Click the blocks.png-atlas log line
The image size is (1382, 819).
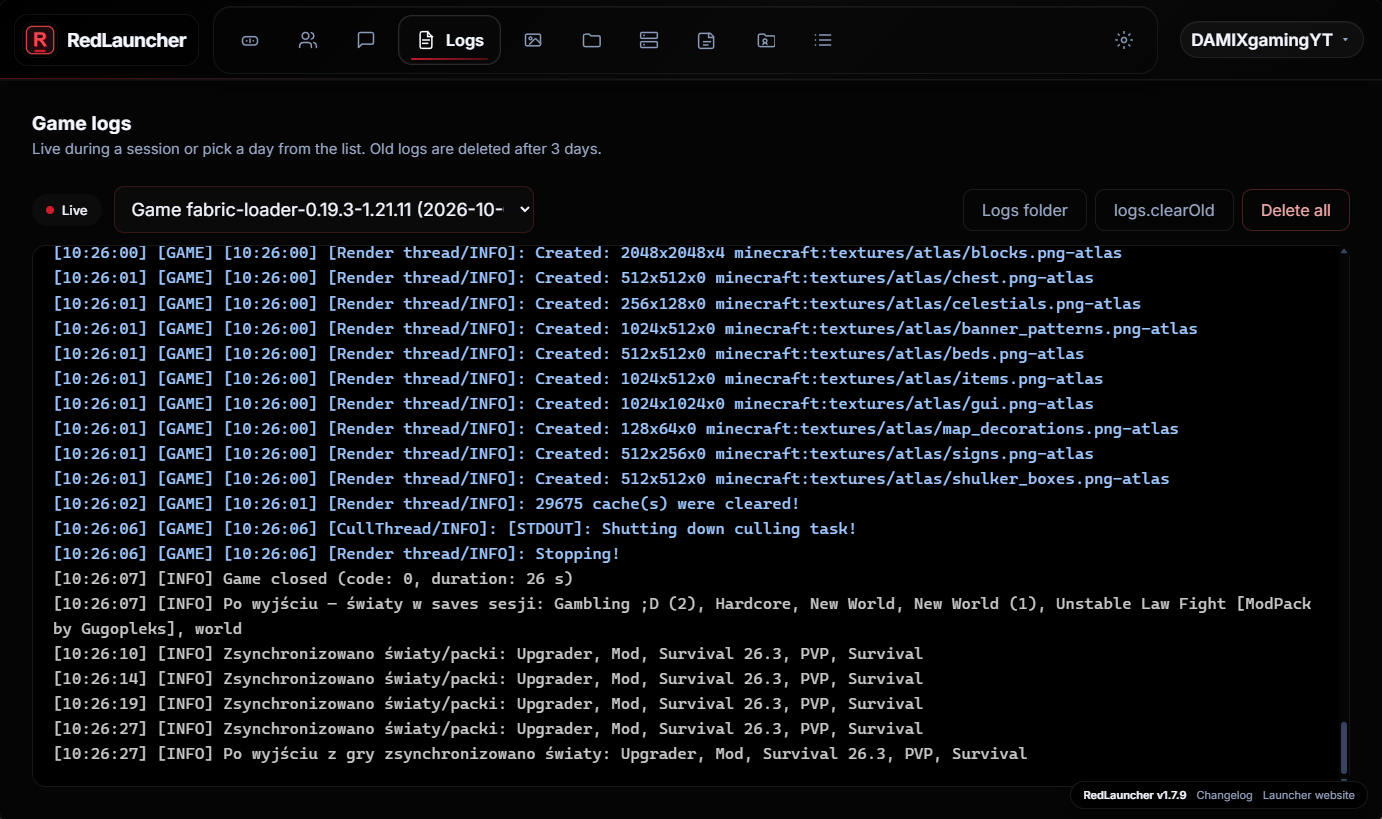587,253
